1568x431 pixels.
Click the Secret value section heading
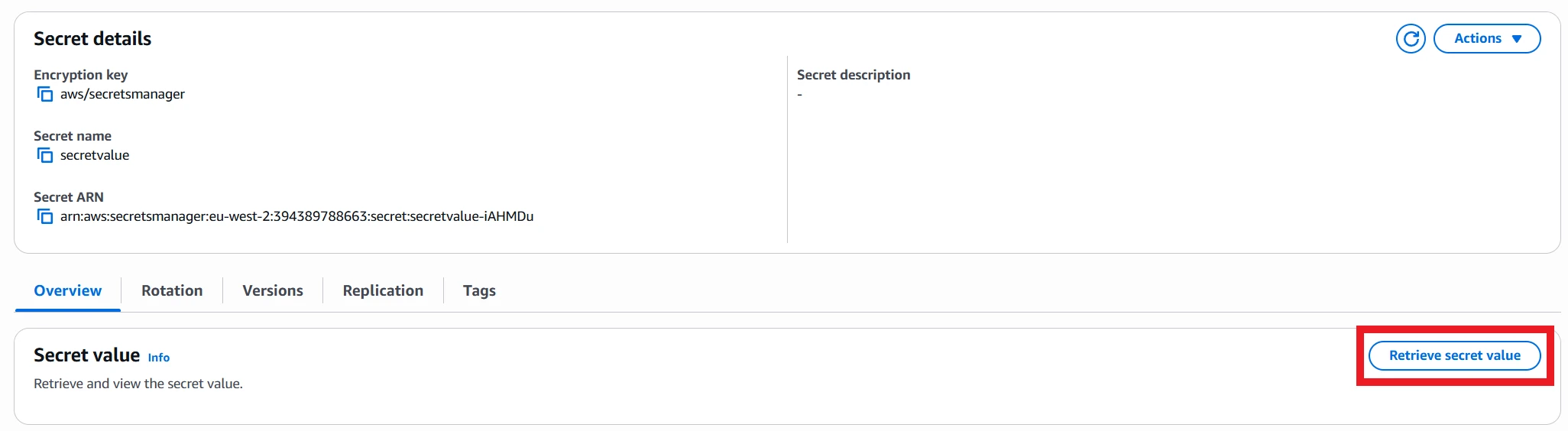[x=86, y=355]
